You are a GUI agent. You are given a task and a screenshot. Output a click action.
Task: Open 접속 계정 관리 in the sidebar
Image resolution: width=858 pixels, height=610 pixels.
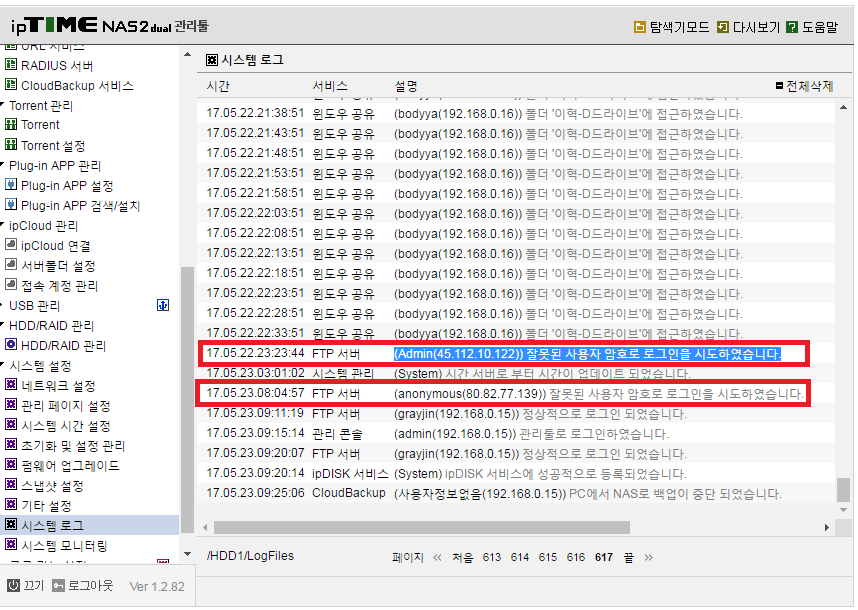click(59, 286)
